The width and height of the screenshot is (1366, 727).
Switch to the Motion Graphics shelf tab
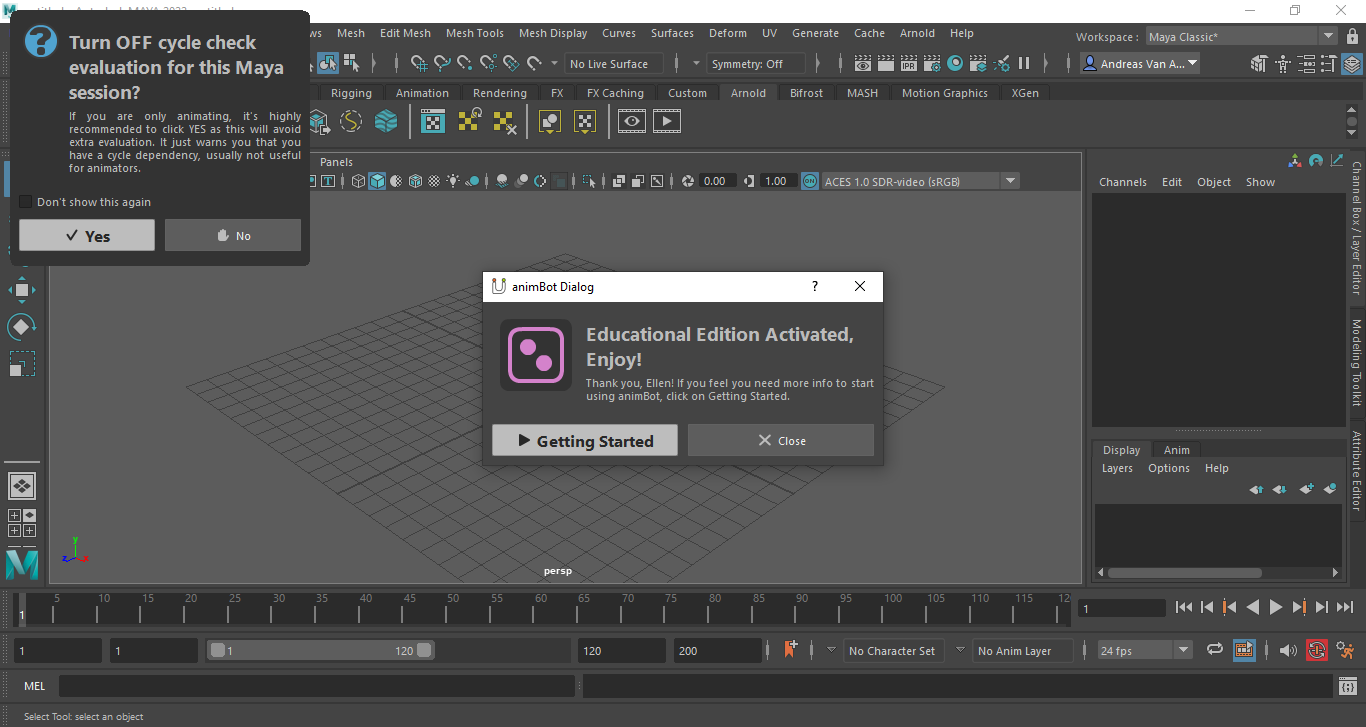tap(945, 93)
